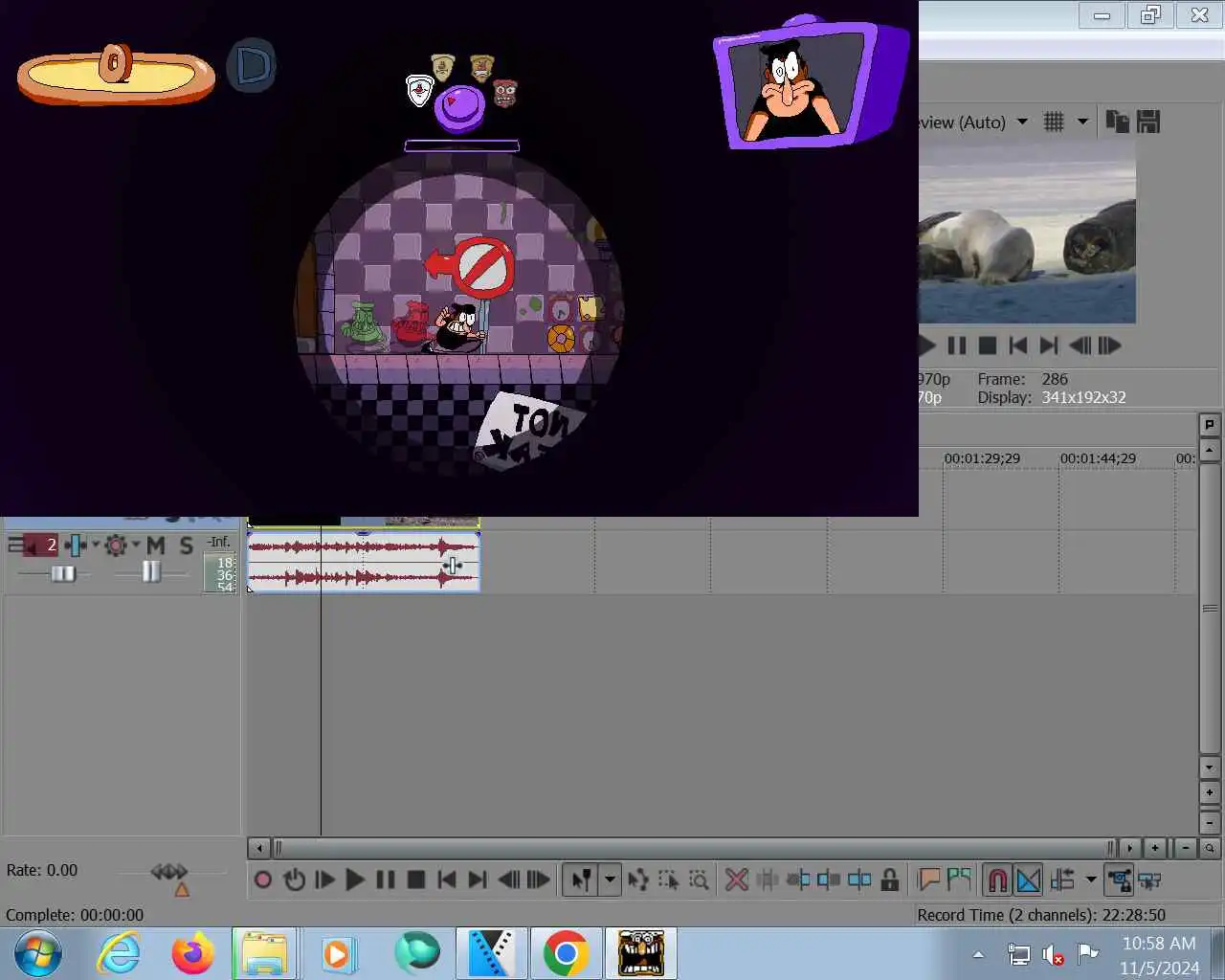
Task: Open the Auto Ripple mode dropdown
Action: tap(1090, 880)
